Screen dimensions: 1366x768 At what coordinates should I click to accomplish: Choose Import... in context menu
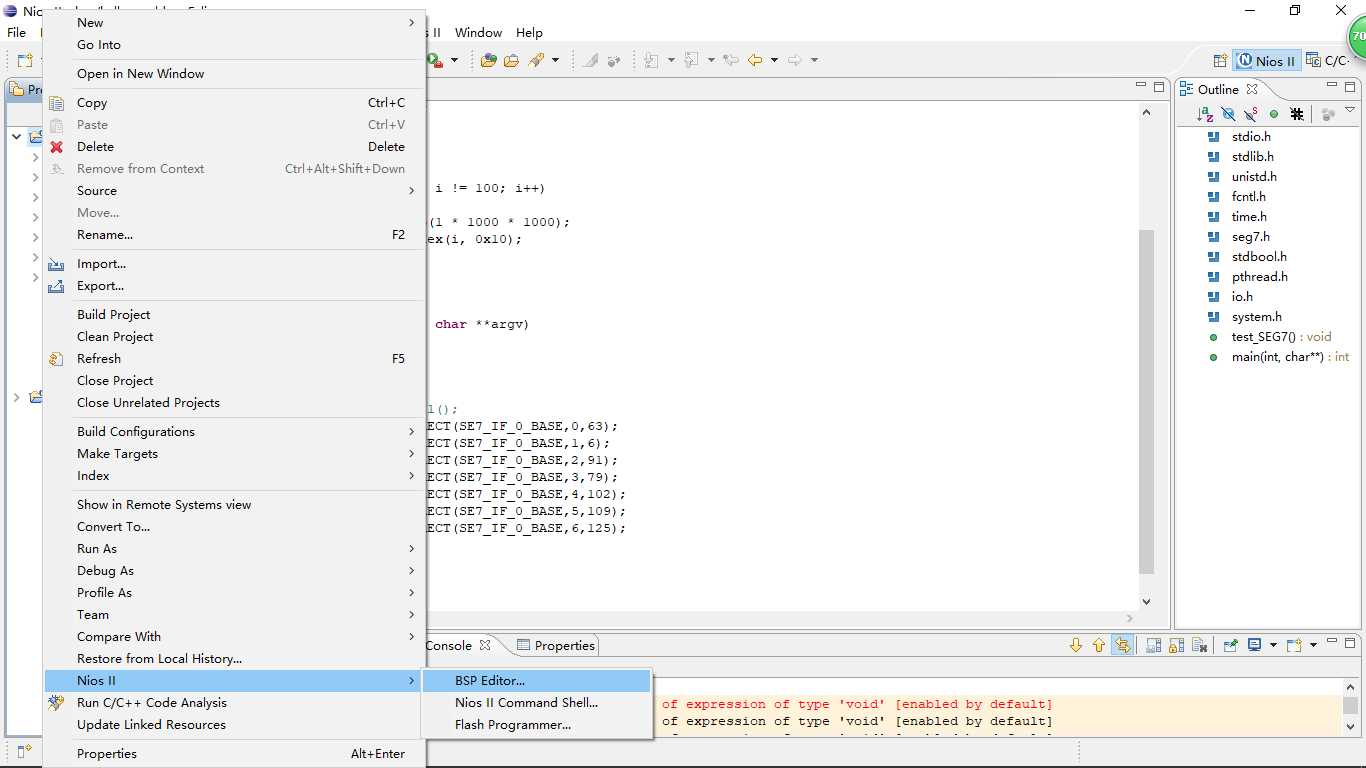click(234, 264)
